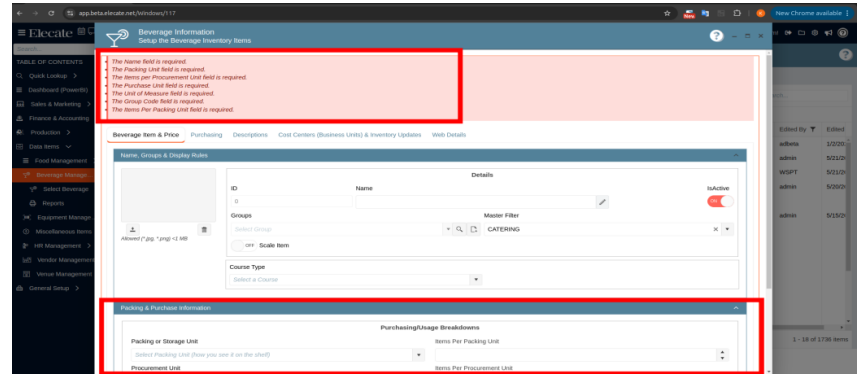
Task: Click adbeta in Edited By column
Action: click(789, 144)
